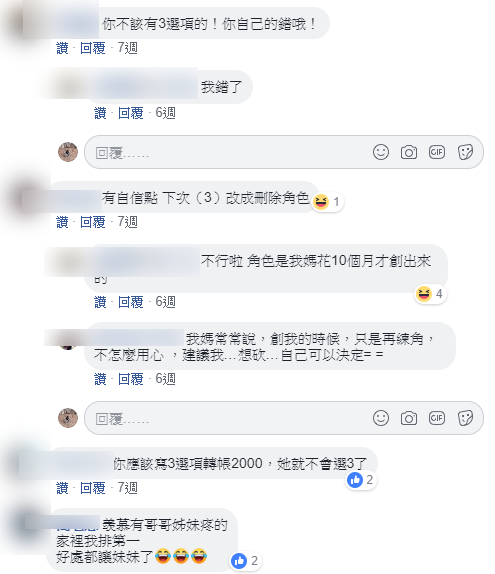Reply to comment about 角色是我媽花10個月

(130, 302)
